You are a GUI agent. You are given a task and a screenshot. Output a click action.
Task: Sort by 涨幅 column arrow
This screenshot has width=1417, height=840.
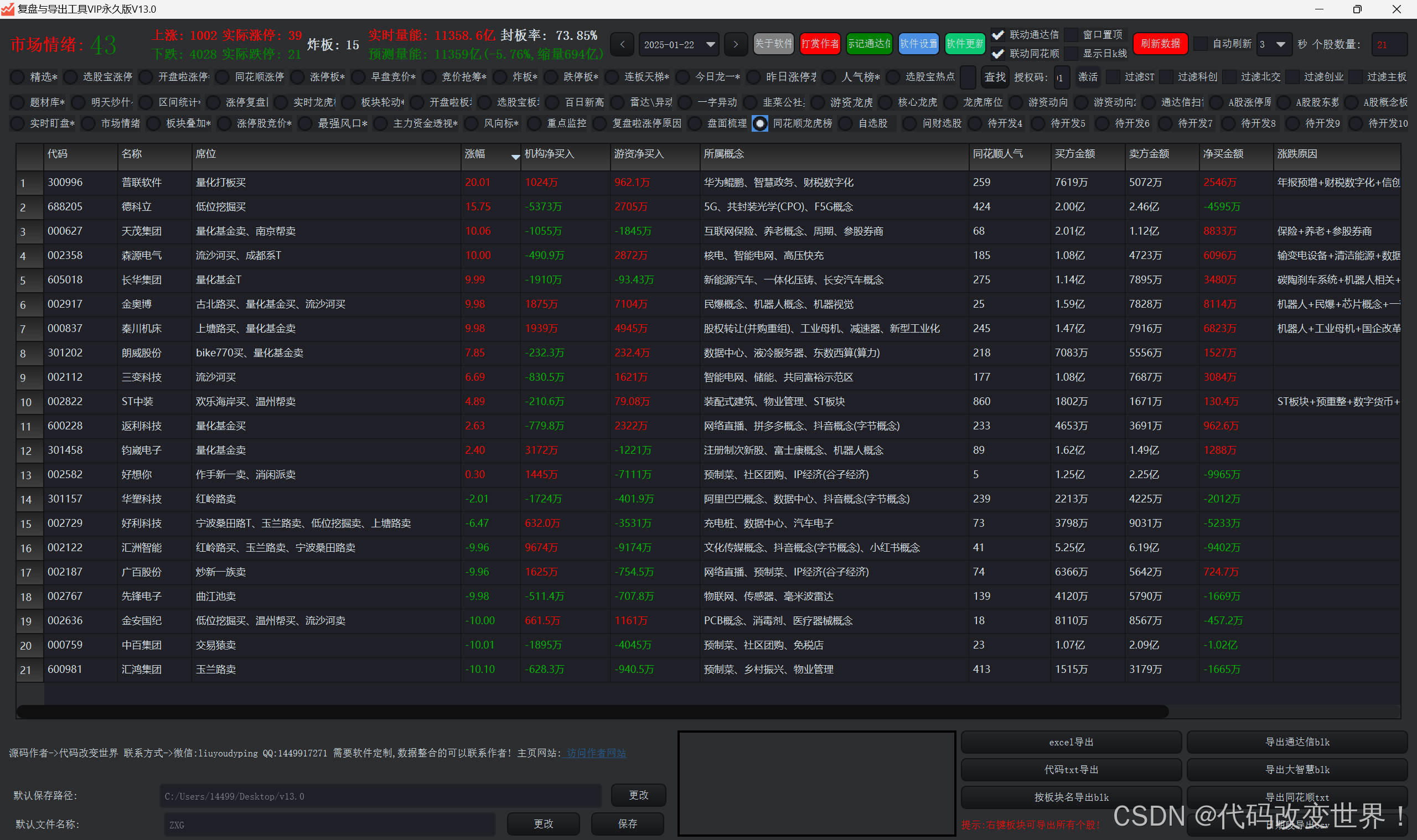click(x=515, y=157)
